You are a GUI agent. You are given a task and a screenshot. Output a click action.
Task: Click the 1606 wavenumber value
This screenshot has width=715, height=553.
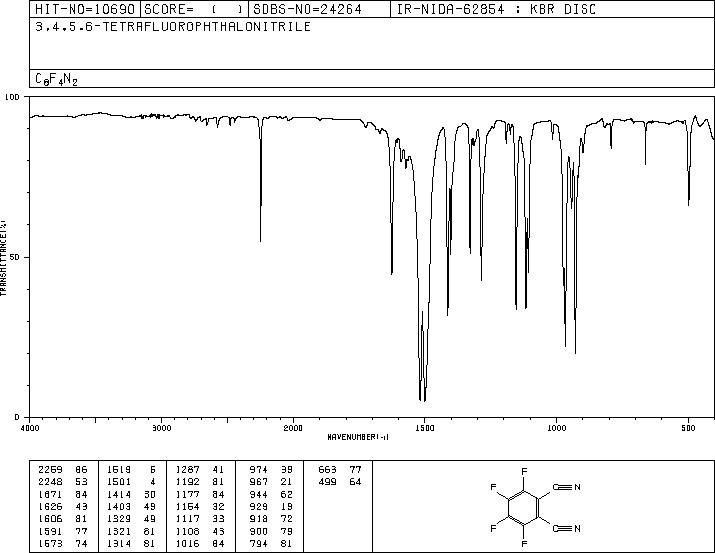(x=50, y=519)
